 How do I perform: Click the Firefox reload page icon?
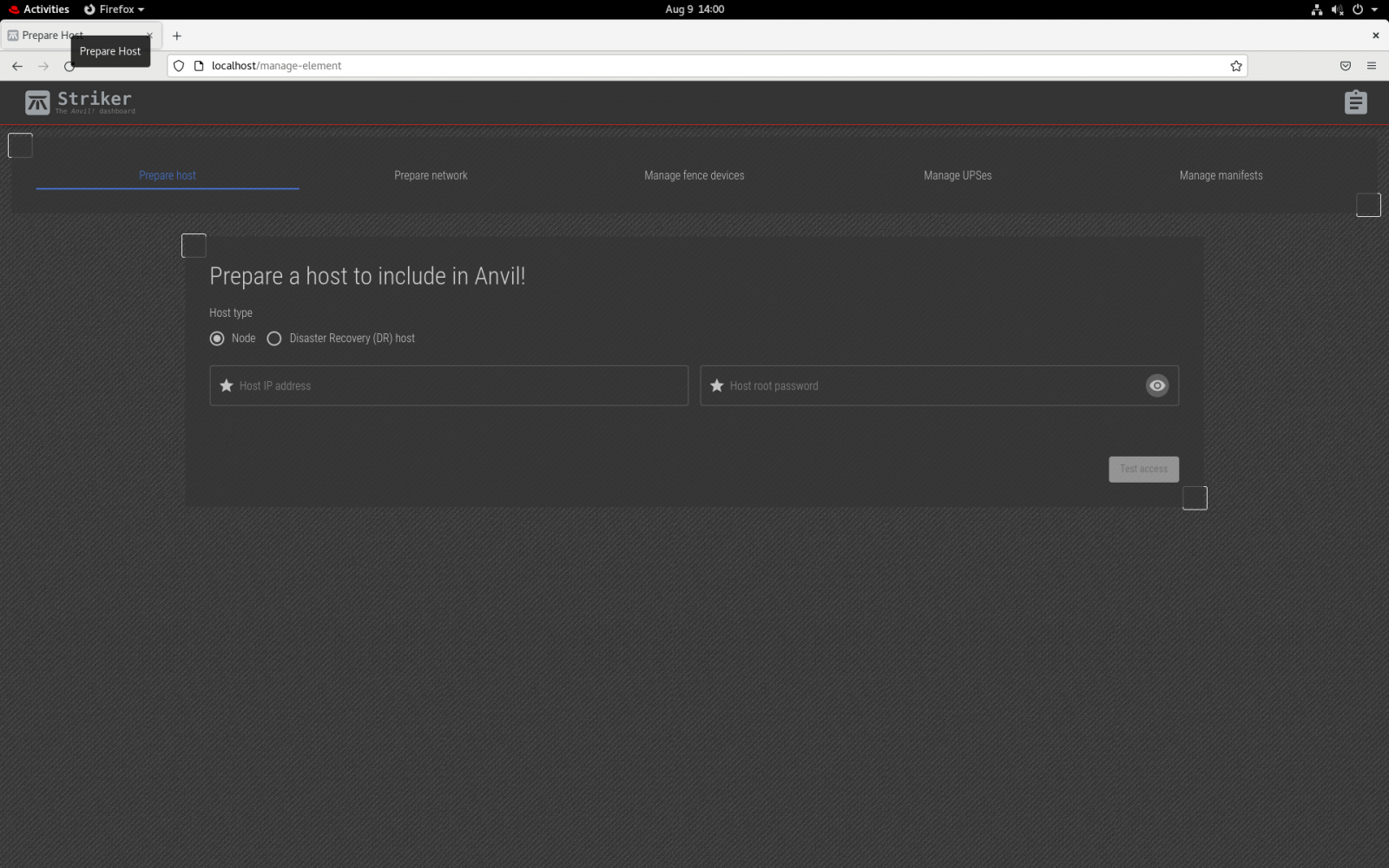pos(69,66)
